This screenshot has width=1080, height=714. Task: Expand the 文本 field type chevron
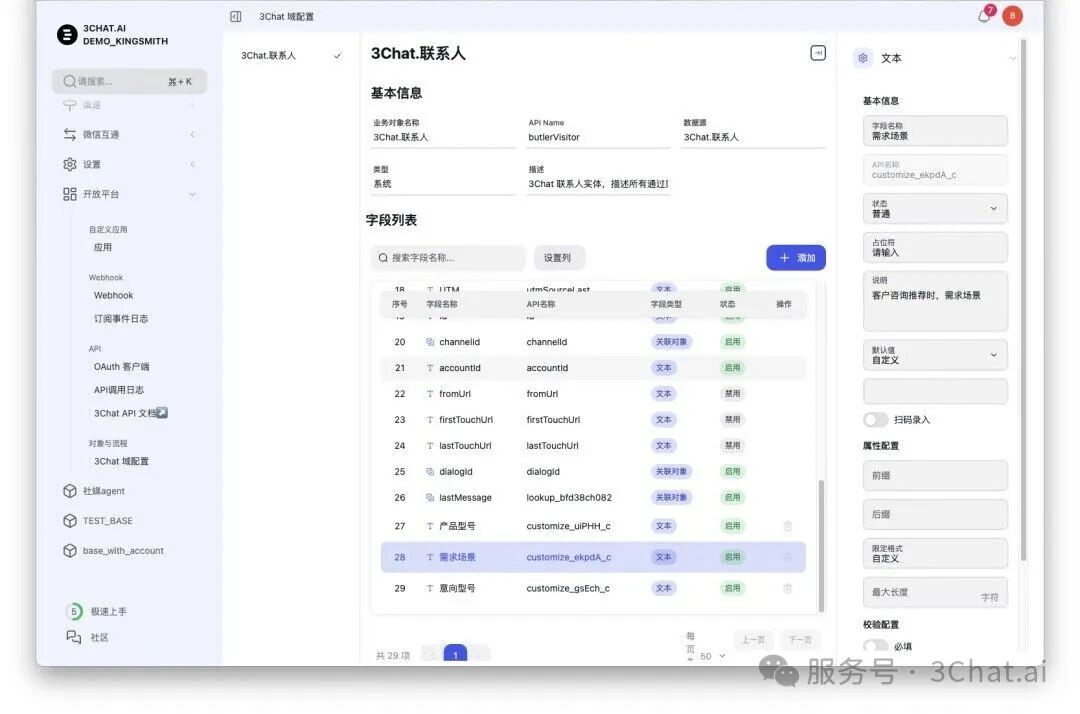click(x=1012, y=59)
